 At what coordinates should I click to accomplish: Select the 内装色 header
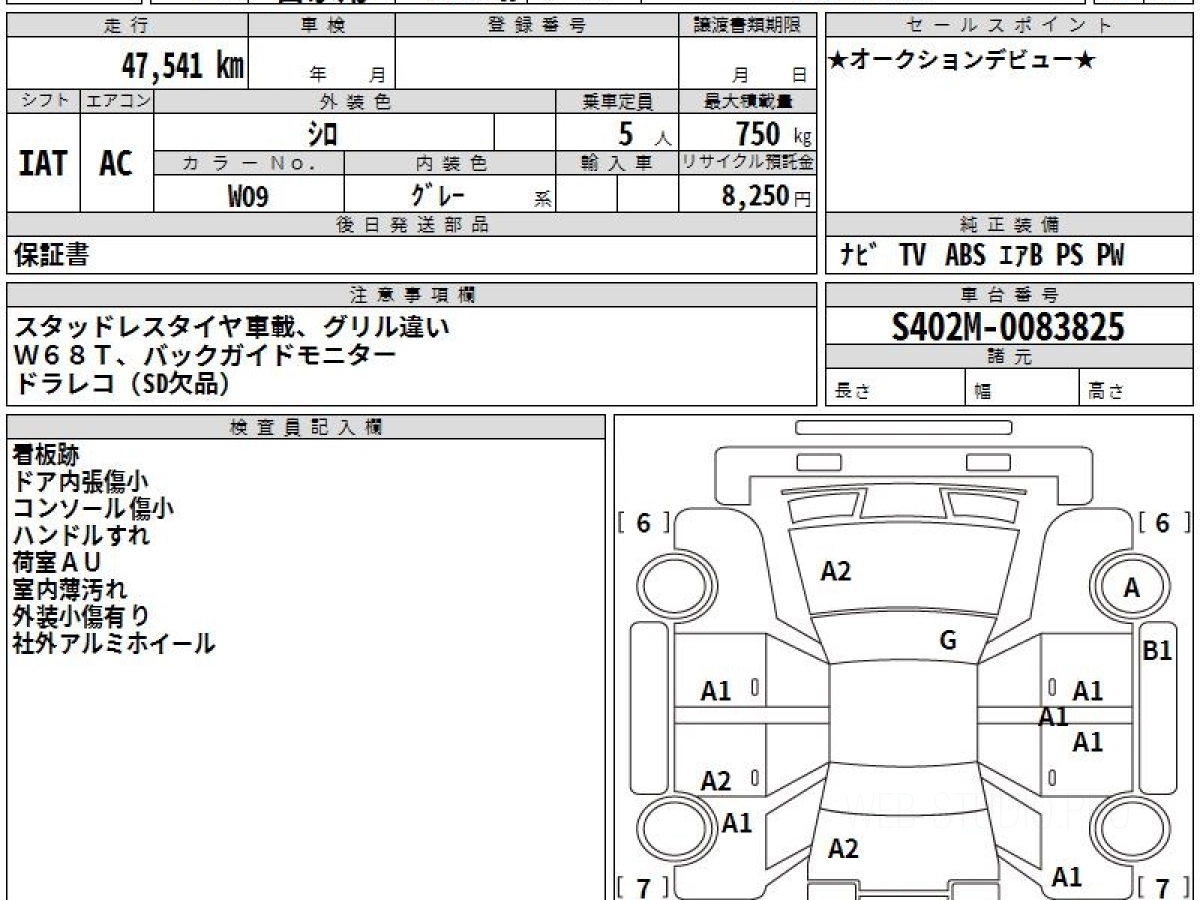450,163
